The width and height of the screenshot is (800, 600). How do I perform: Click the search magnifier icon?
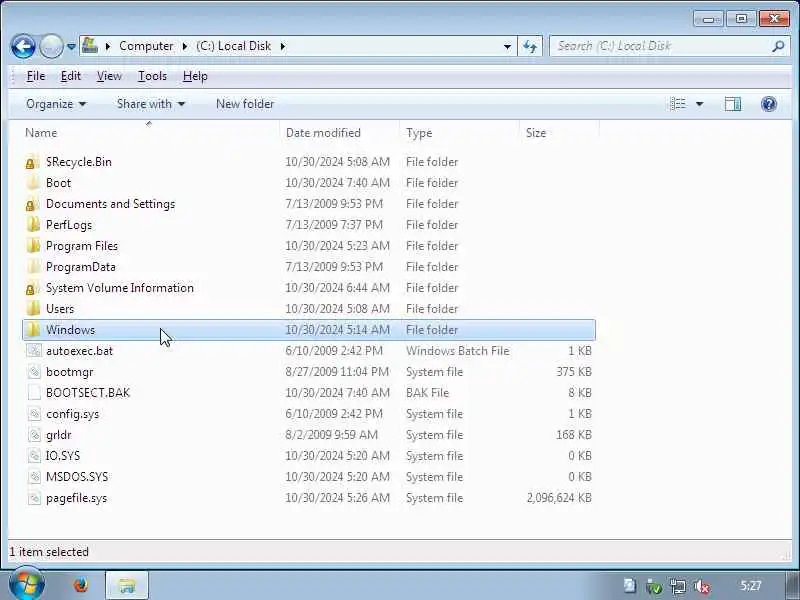coord(778,46)
